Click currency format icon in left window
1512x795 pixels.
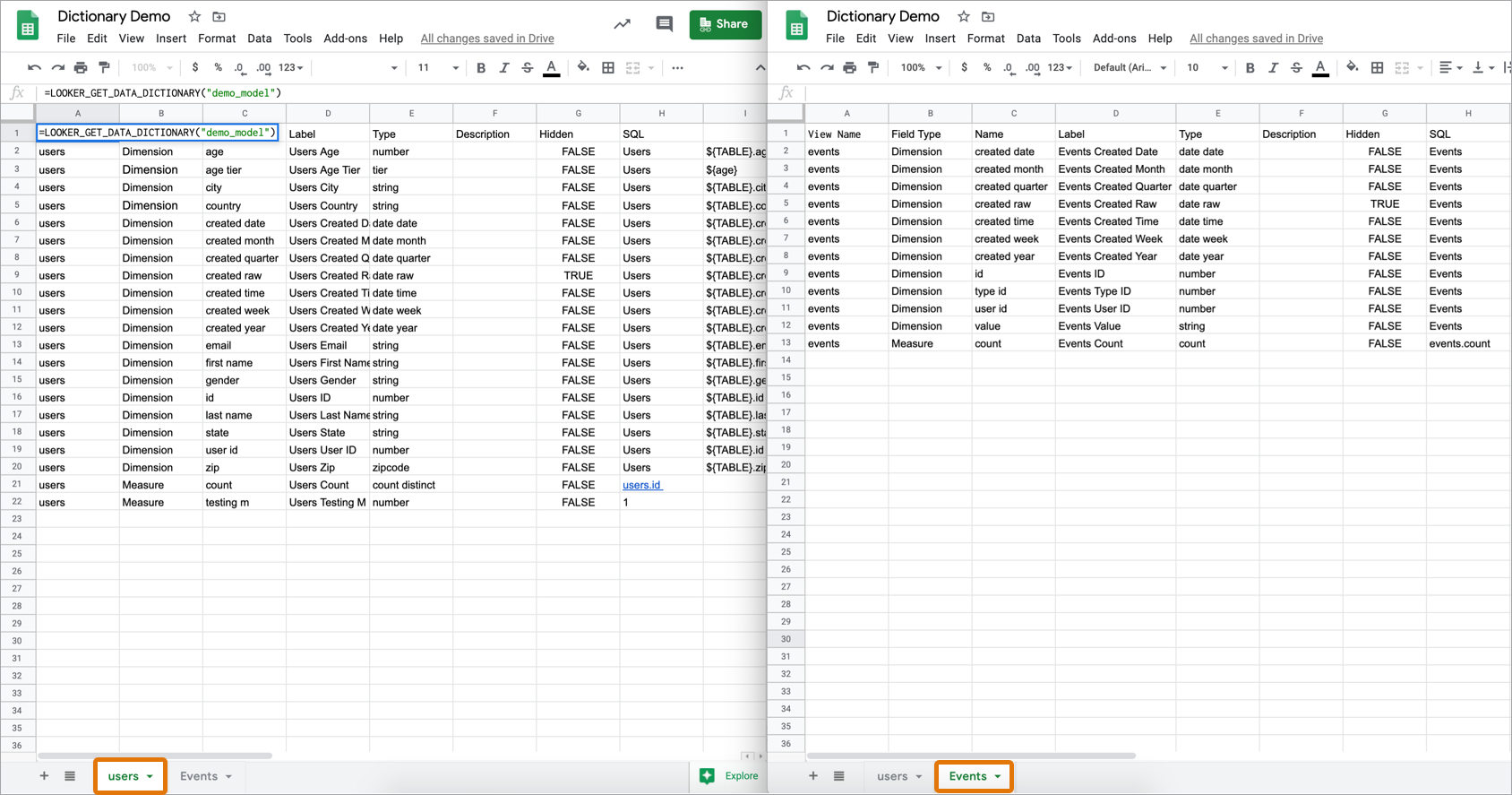click(x=195, y=67)
